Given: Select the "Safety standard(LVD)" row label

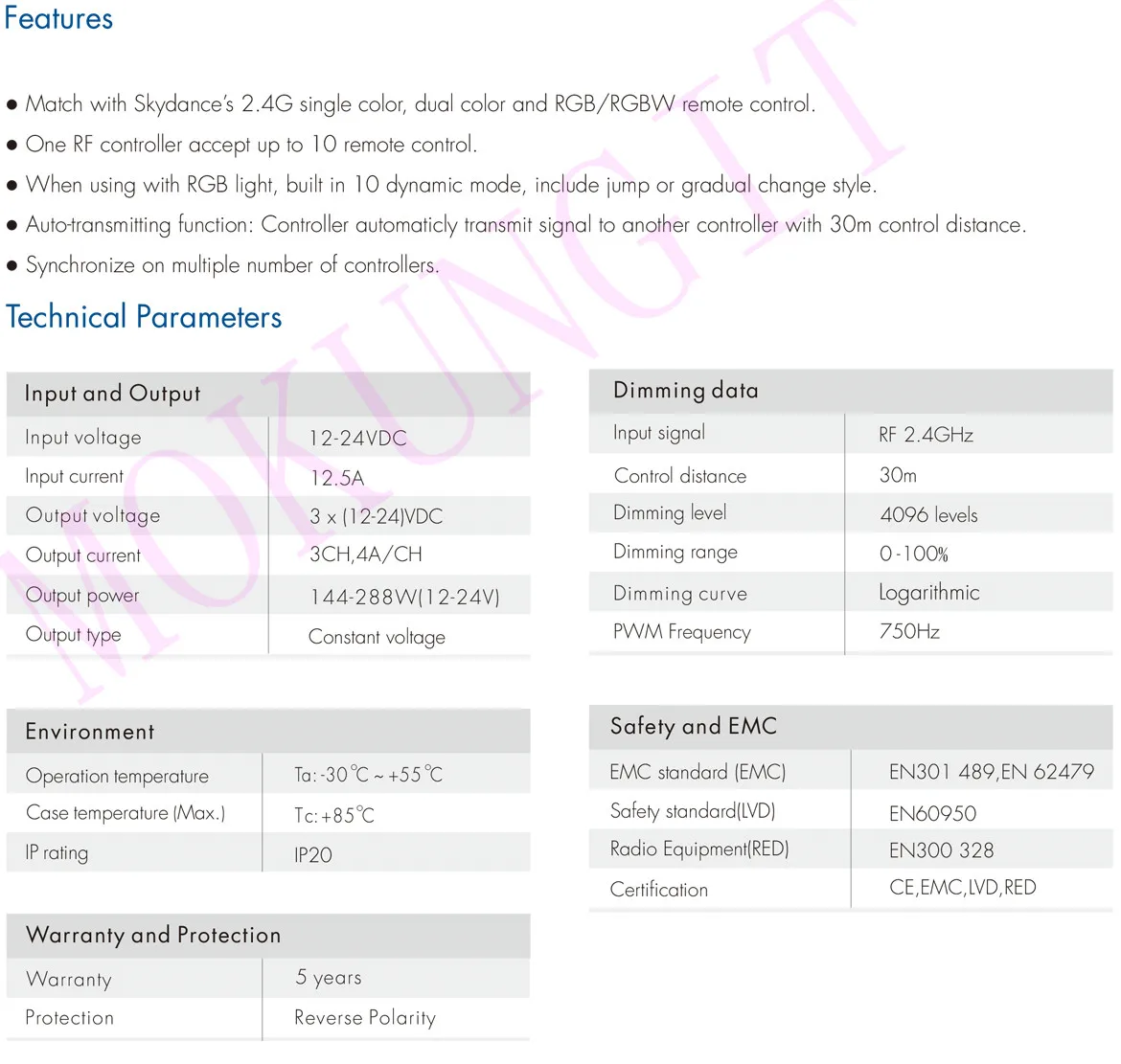Looking at the screenshot, I should (x=693, y=811).
